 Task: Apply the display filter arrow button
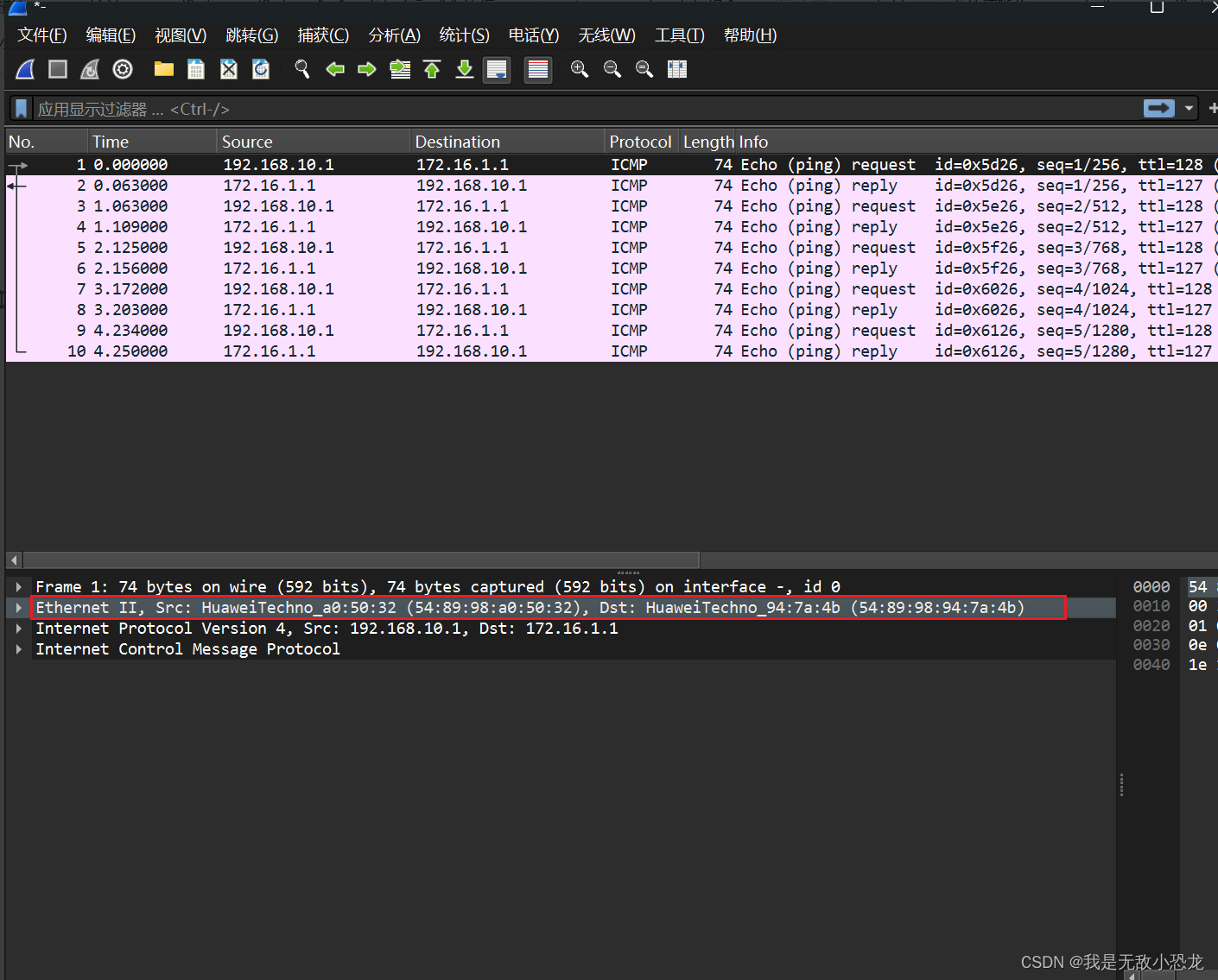(1159, 108)
